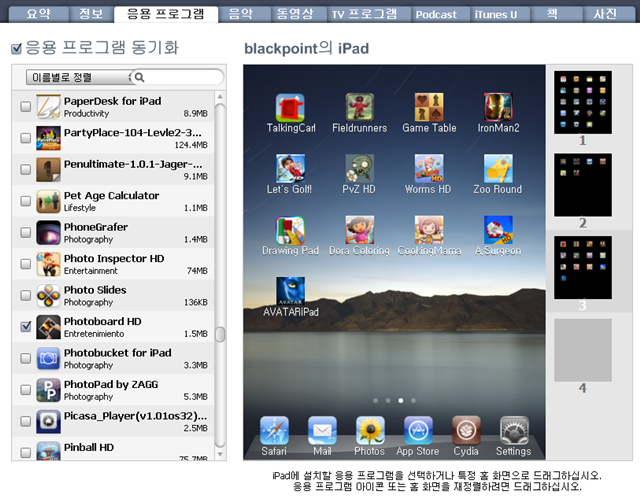640x498 pixels.
Task: Select the Pinball HD list row
Action: click(113, 449)
